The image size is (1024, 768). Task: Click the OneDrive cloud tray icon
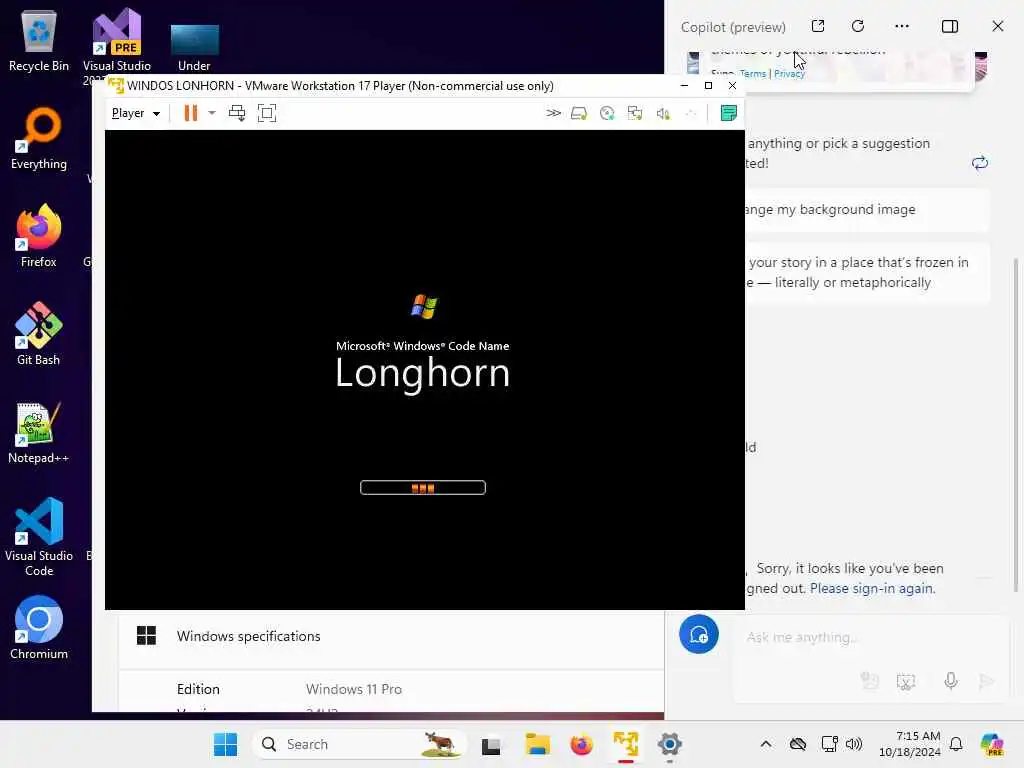coord(797,744)
